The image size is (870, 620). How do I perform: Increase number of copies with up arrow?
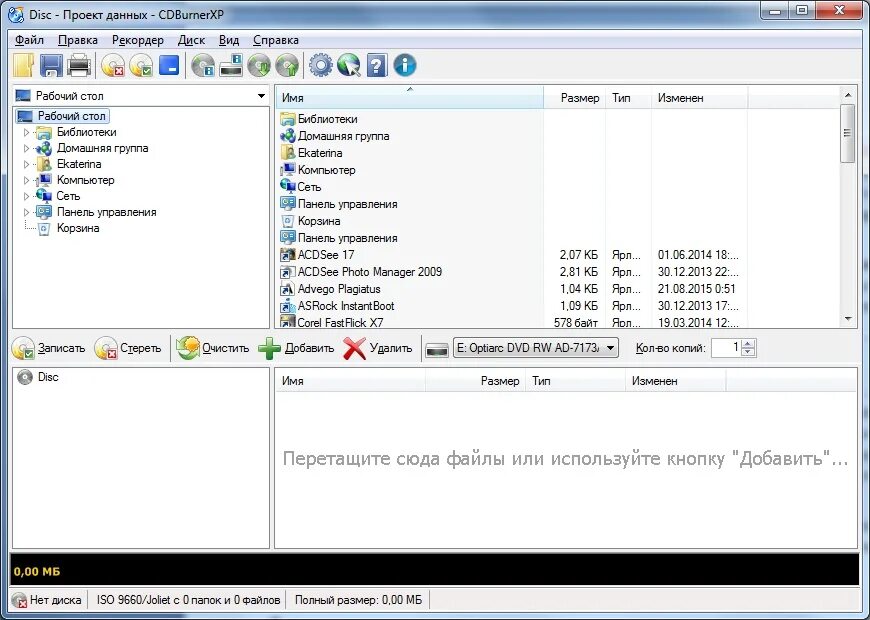pos(748,344)
